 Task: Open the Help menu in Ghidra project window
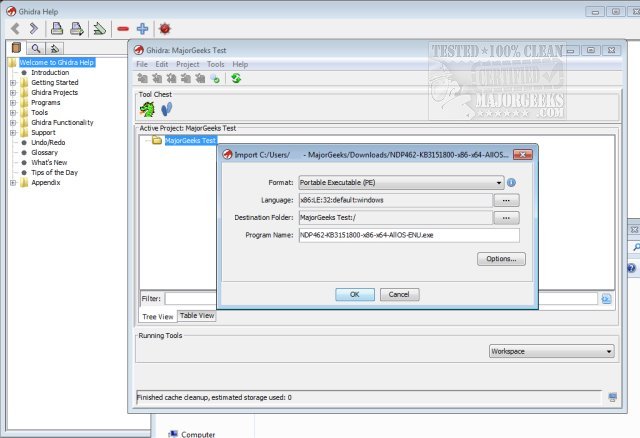tap(240, 64)
